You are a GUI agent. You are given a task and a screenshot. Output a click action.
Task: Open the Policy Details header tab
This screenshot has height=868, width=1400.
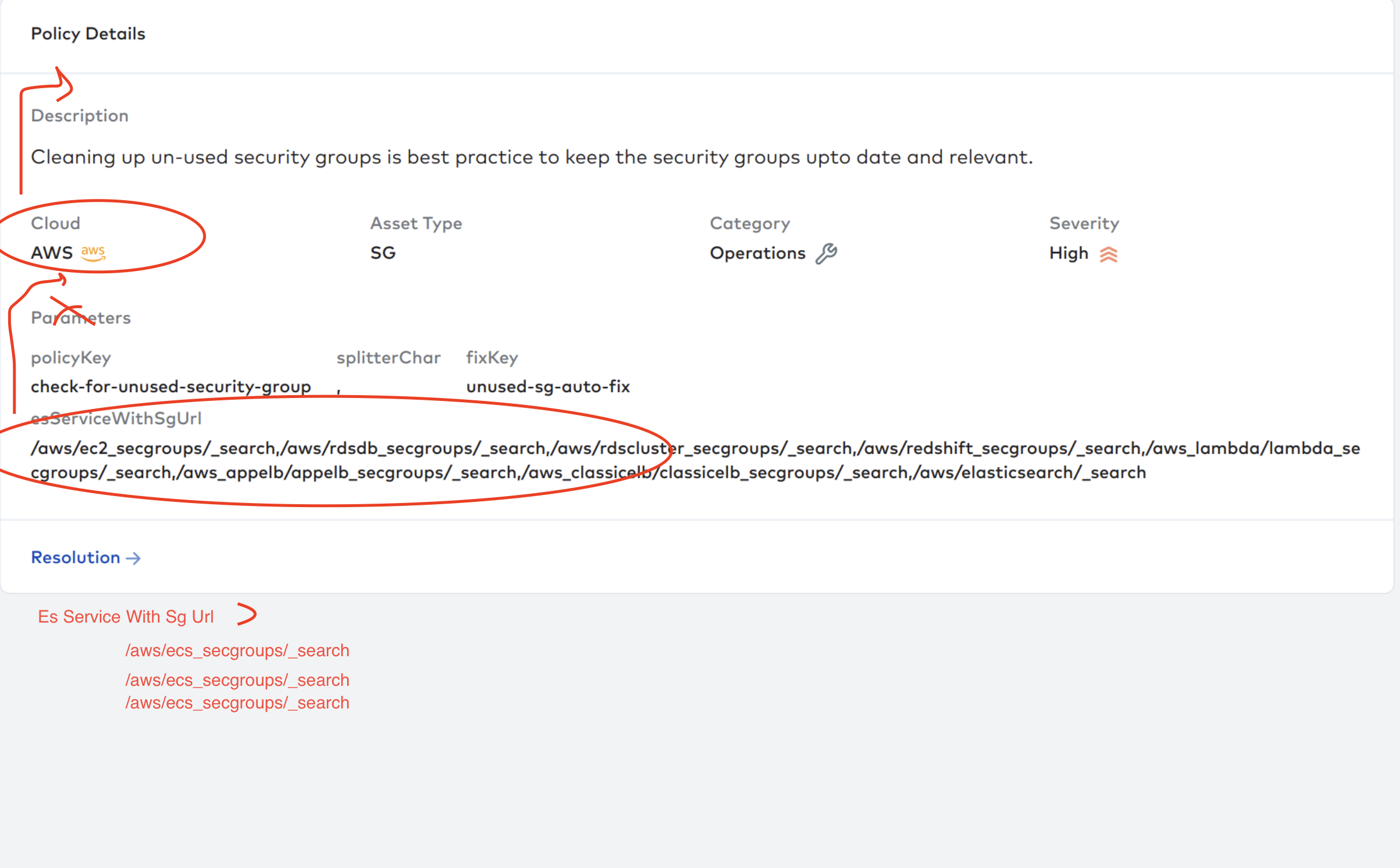[88, 34]
